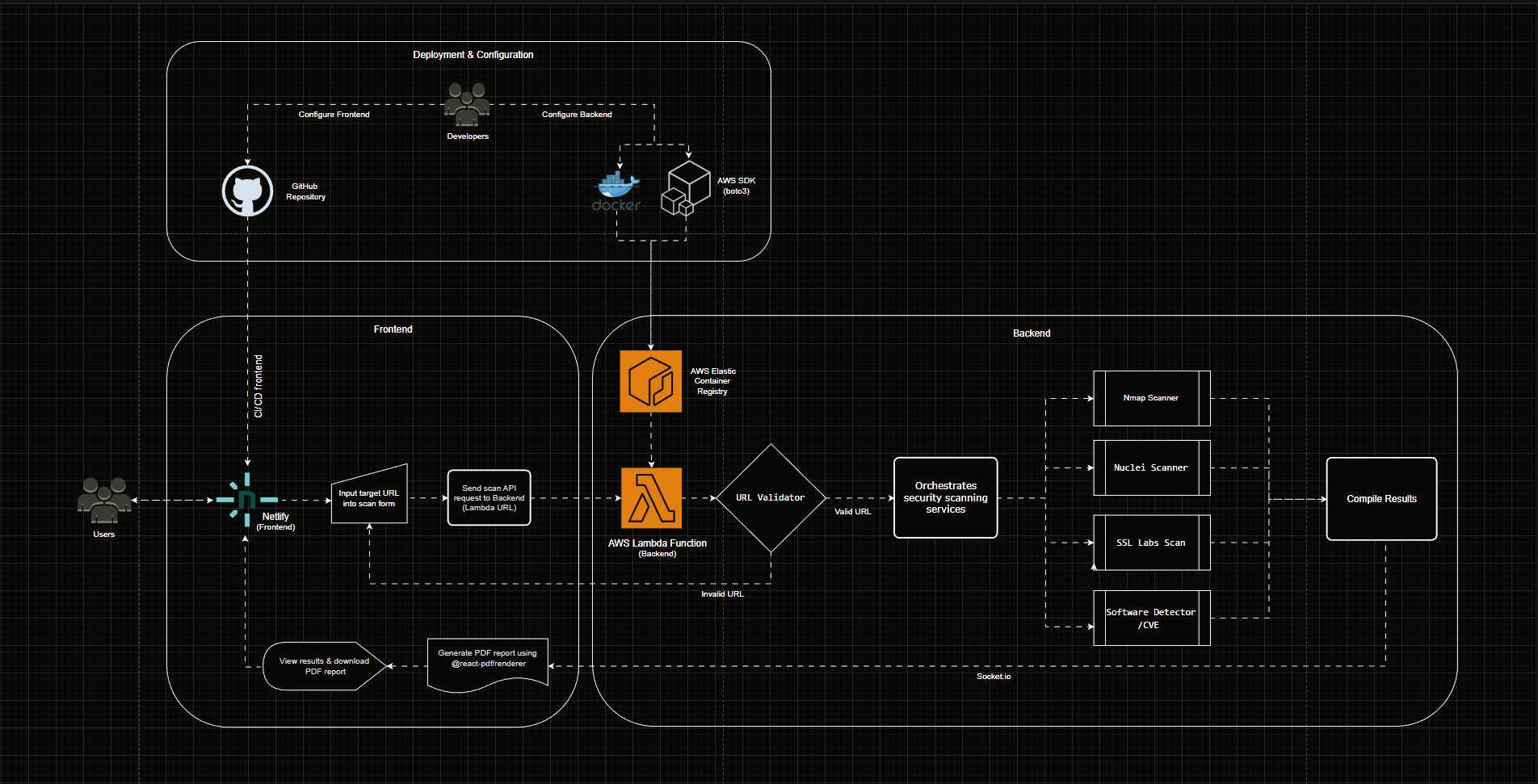Select the Netlify frontend icon
The image size is (1538, 784).
[246, 500]
